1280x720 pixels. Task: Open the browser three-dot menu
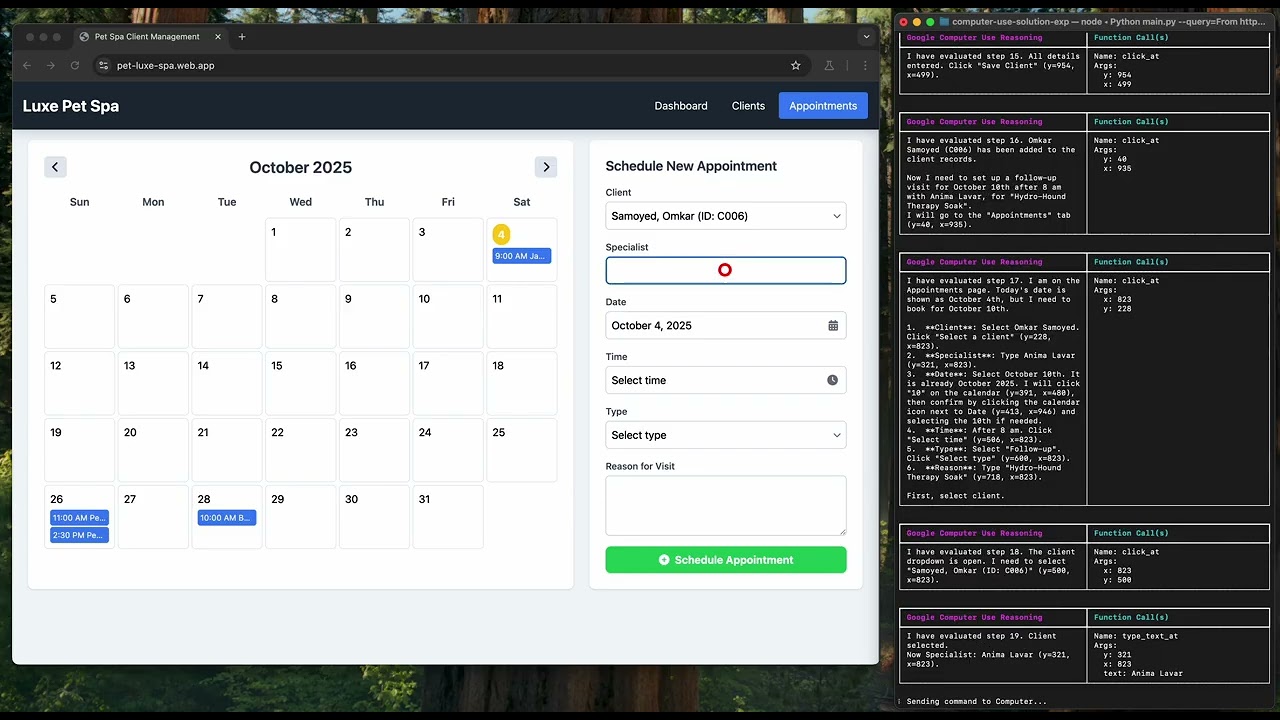863,65
